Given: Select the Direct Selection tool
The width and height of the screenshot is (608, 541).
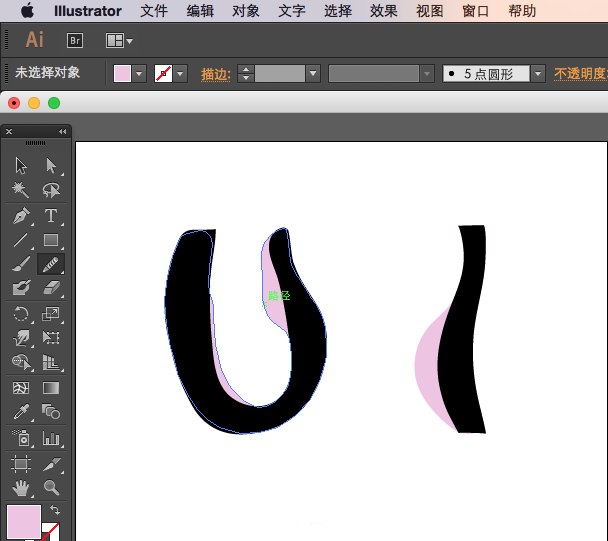Looking at the screenshot, I should tap(51, 166).
